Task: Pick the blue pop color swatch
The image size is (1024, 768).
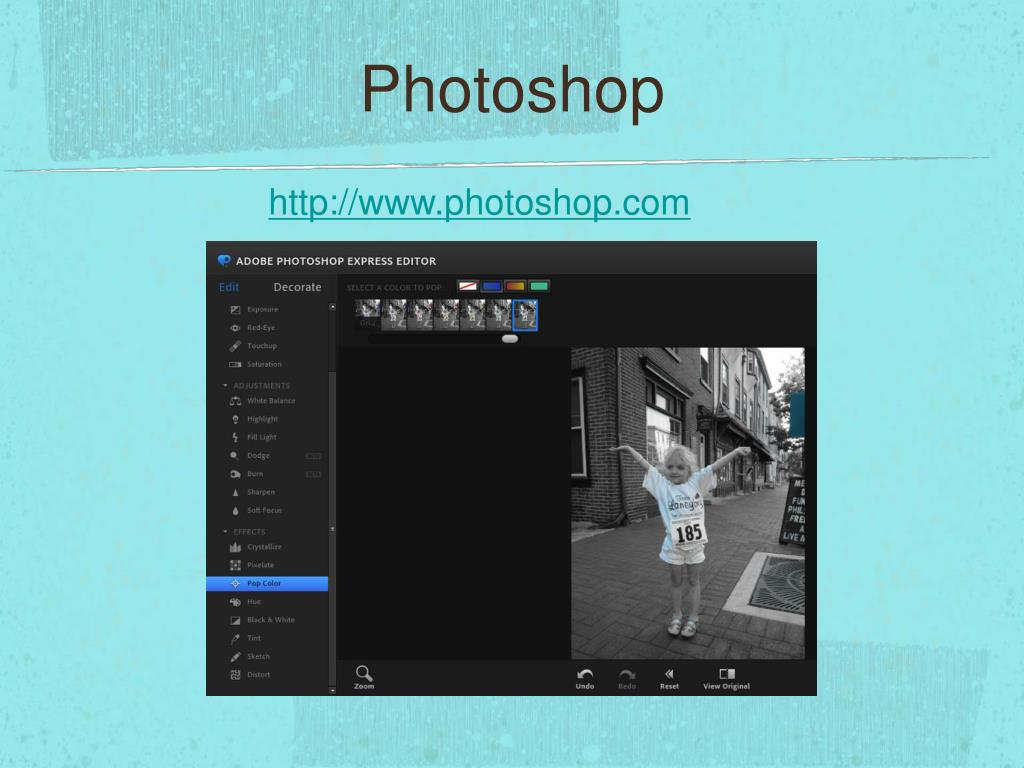Action: [491, 286]
